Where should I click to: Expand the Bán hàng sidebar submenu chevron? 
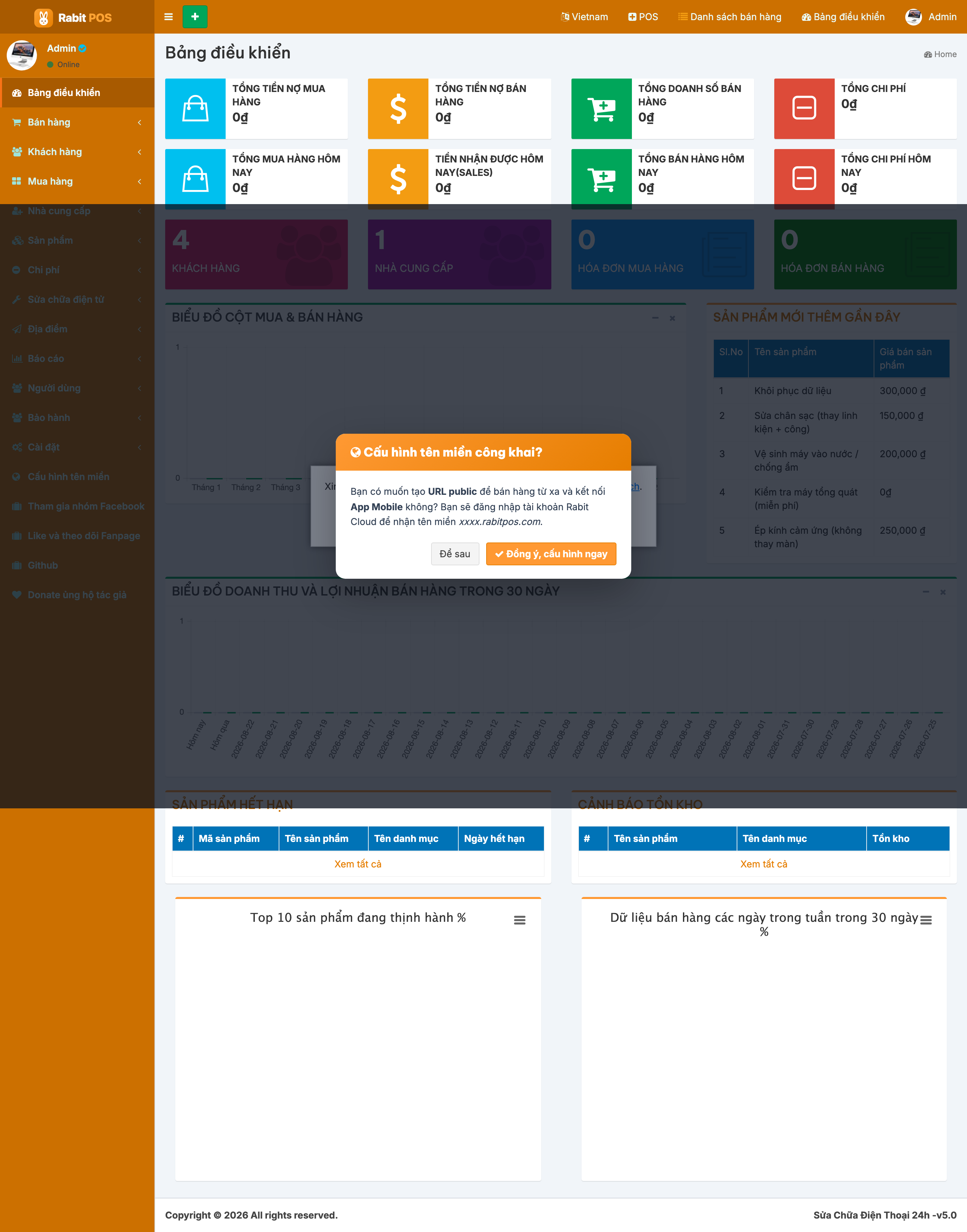point(139,122)
